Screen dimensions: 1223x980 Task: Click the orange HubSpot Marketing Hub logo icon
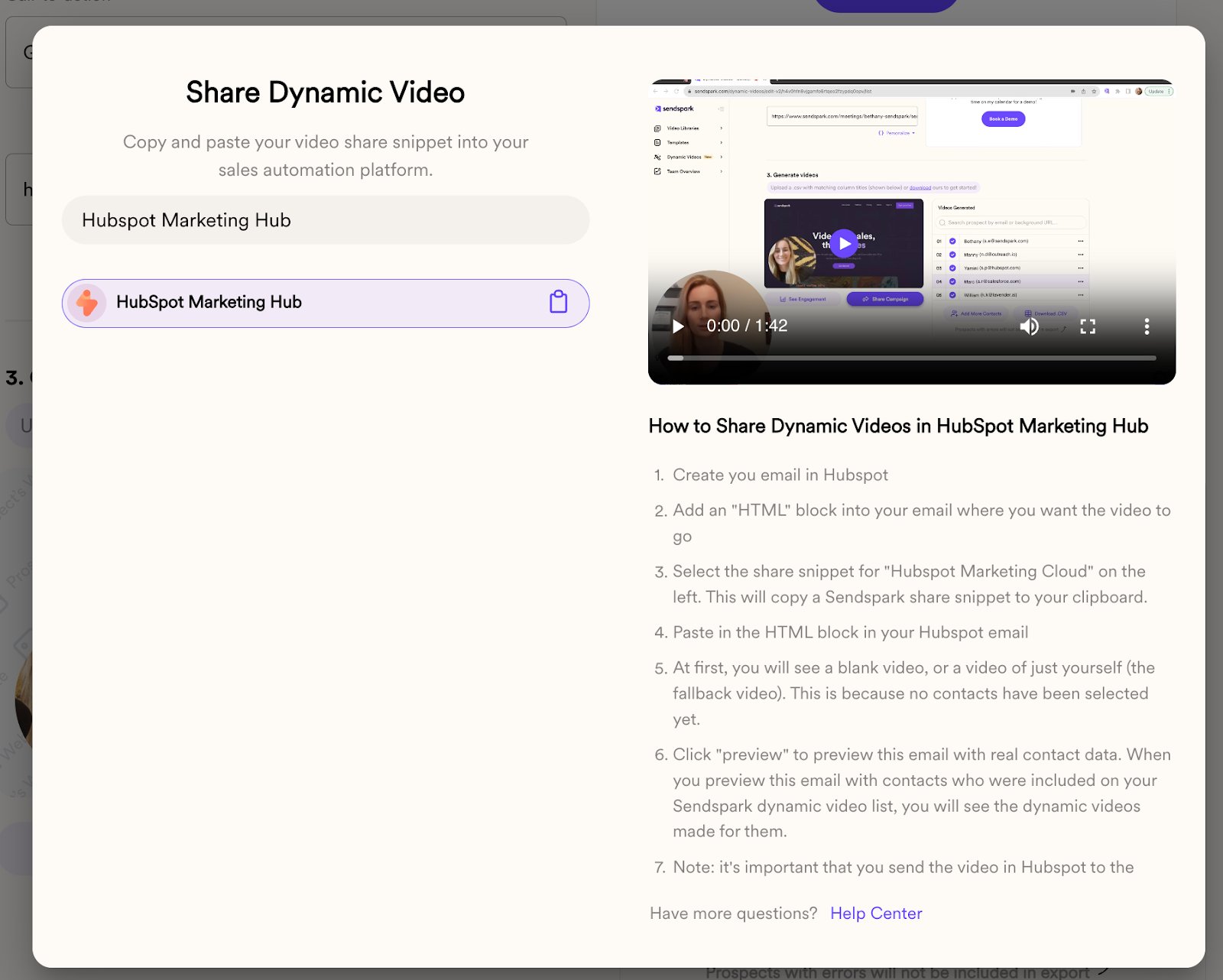(86, 303)
